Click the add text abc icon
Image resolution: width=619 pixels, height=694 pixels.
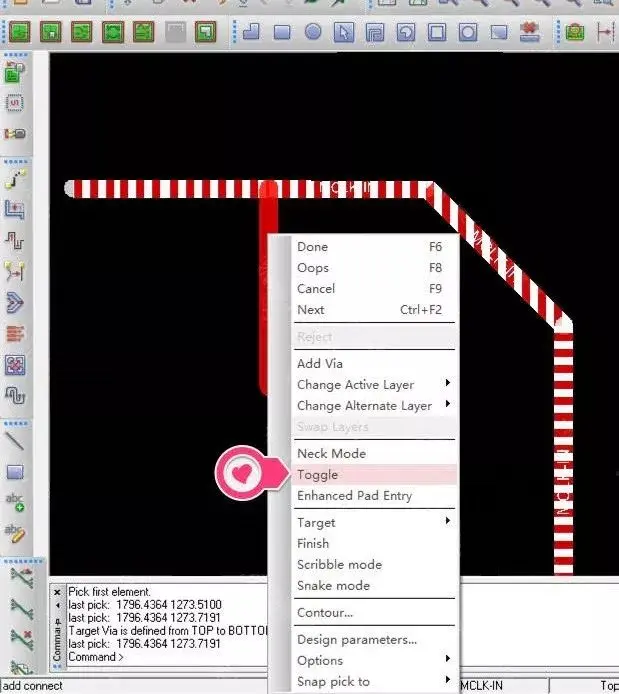pos(15,503)
